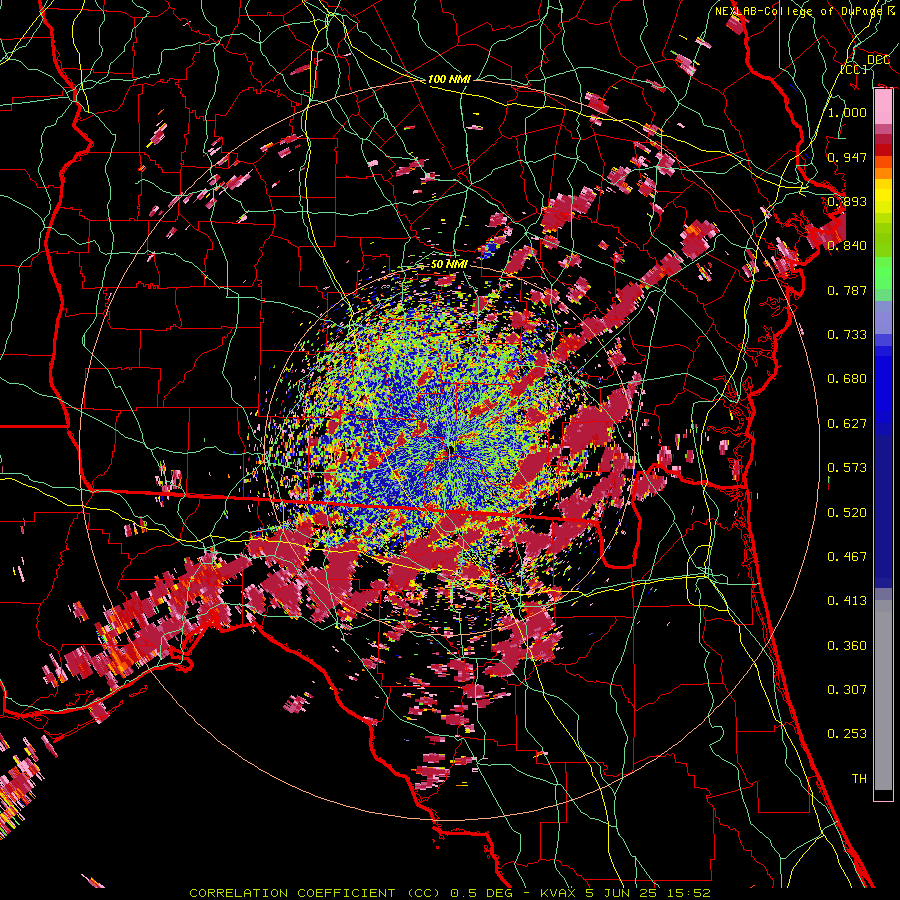Select the "0.520" legend value
Viewport: 900px width, 900px height.
pos(847,513)
